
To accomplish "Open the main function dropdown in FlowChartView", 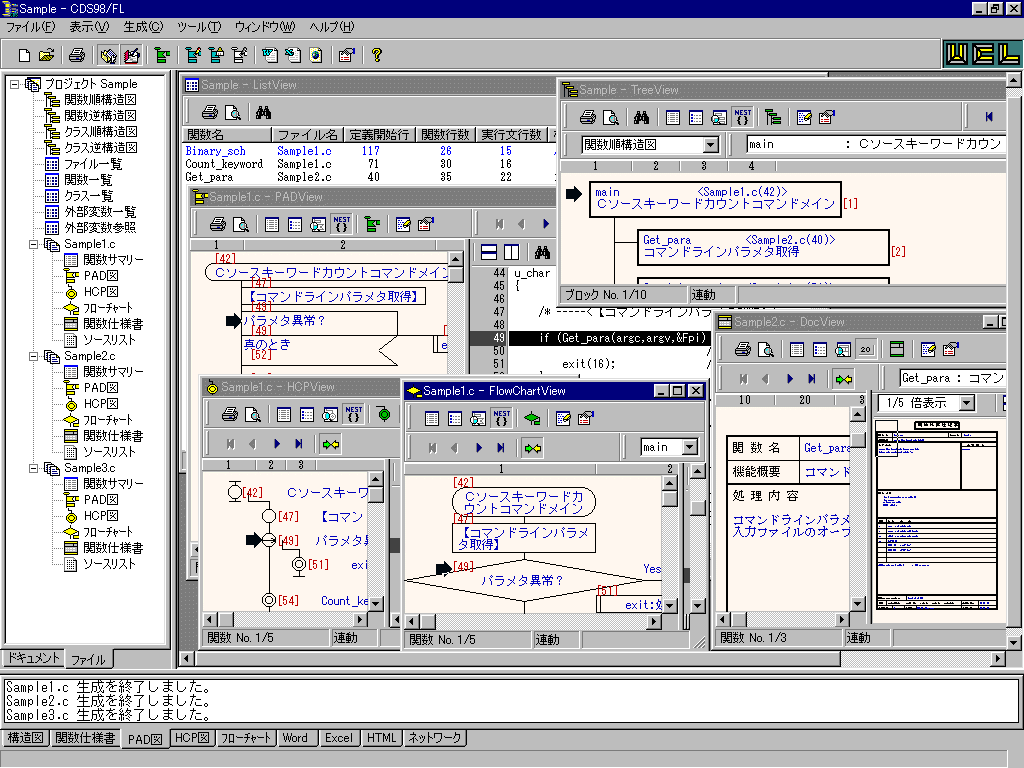I will click(x=689, y=447).
